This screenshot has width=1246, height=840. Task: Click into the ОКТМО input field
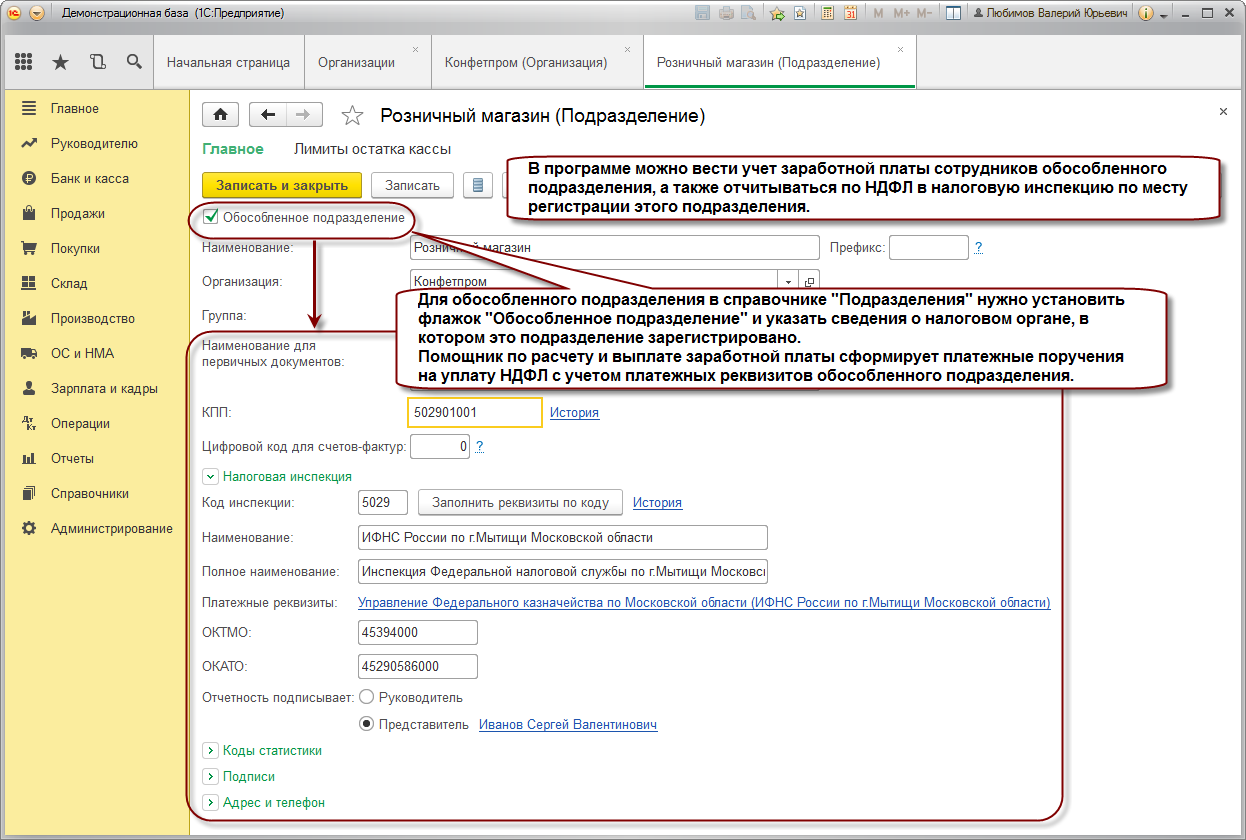[417, 633]
